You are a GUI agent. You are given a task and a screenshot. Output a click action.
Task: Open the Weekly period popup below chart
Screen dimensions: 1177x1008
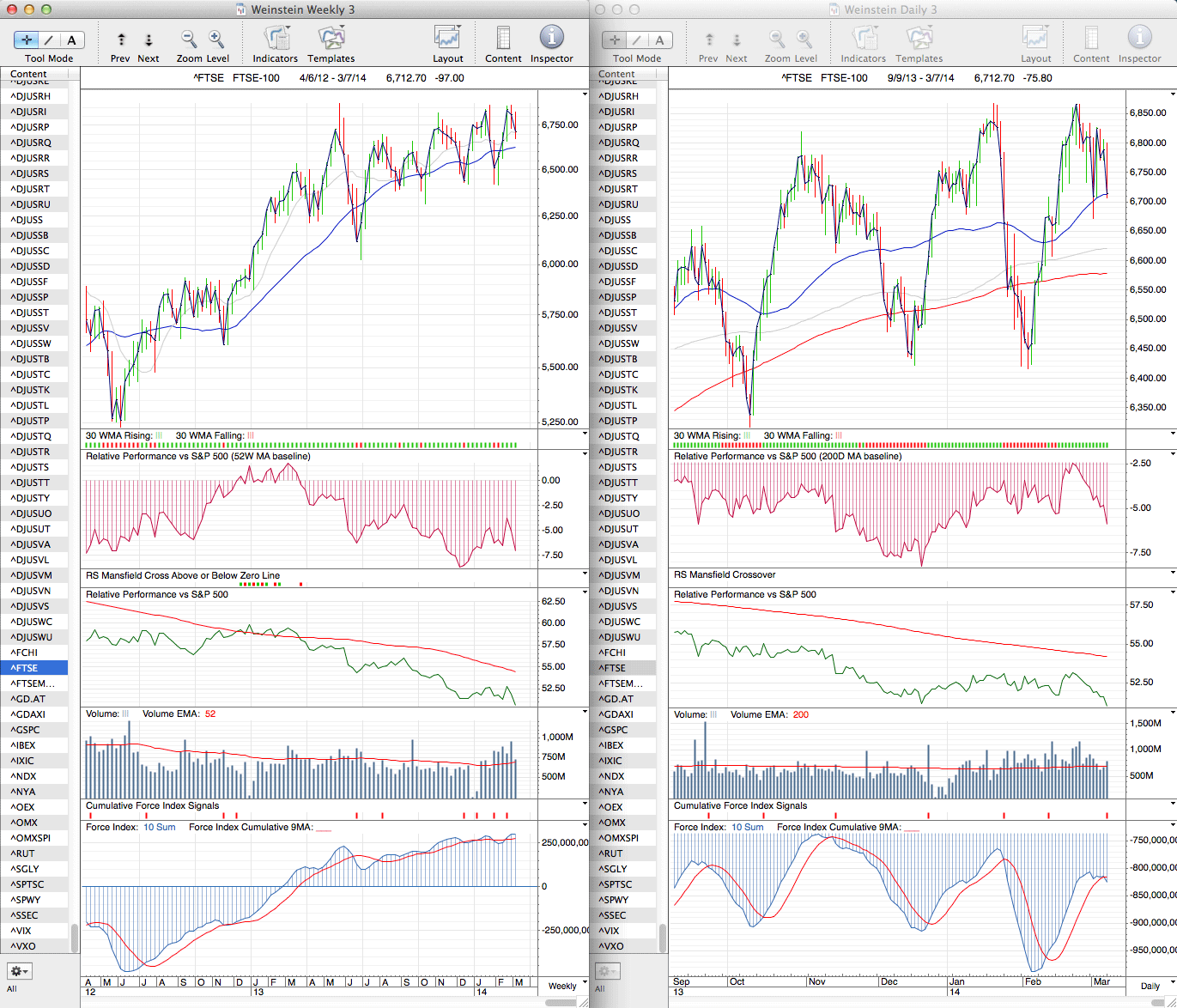(567, 985)
